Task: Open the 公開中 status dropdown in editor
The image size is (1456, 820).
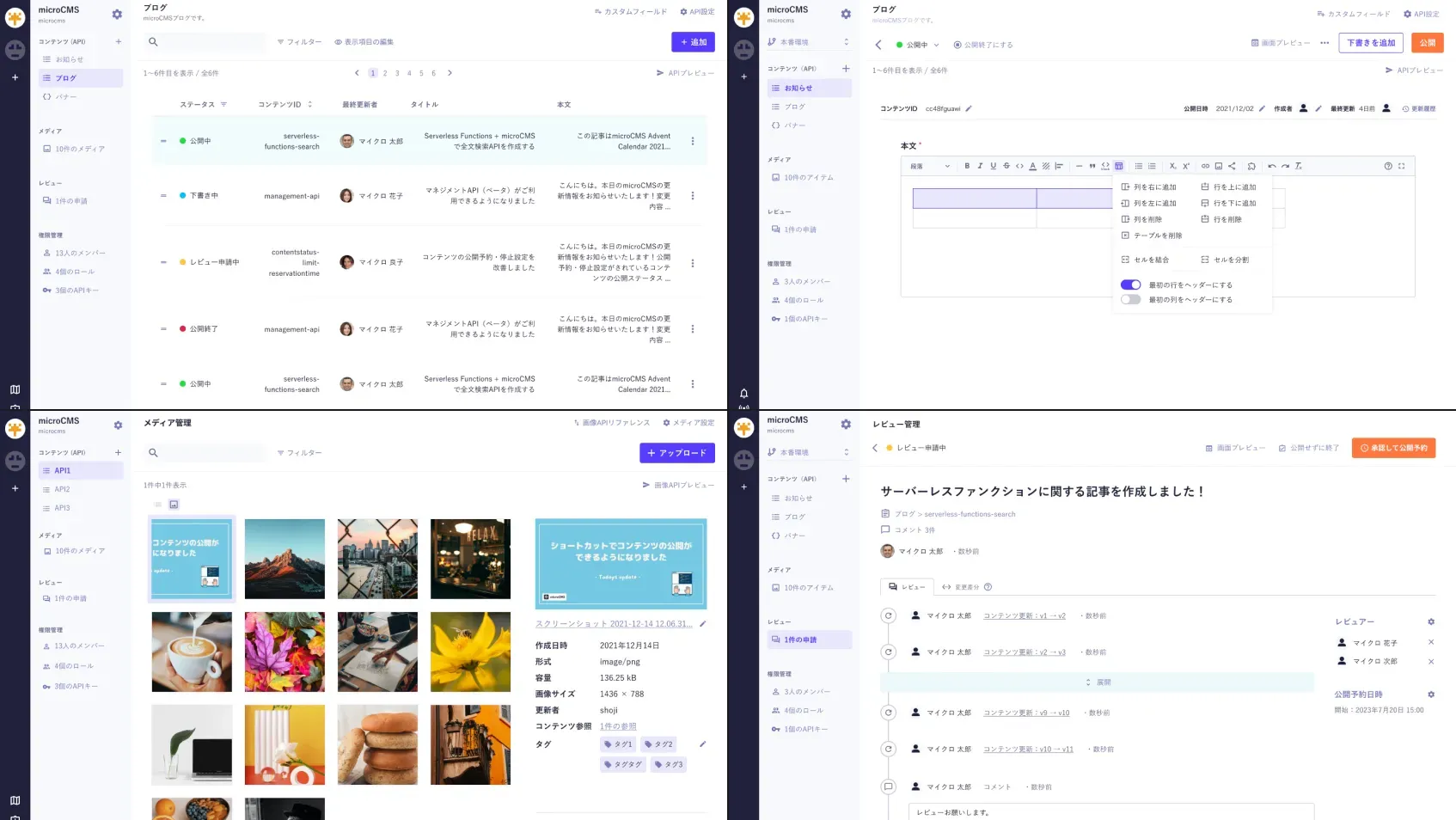Action: [918, 45]
